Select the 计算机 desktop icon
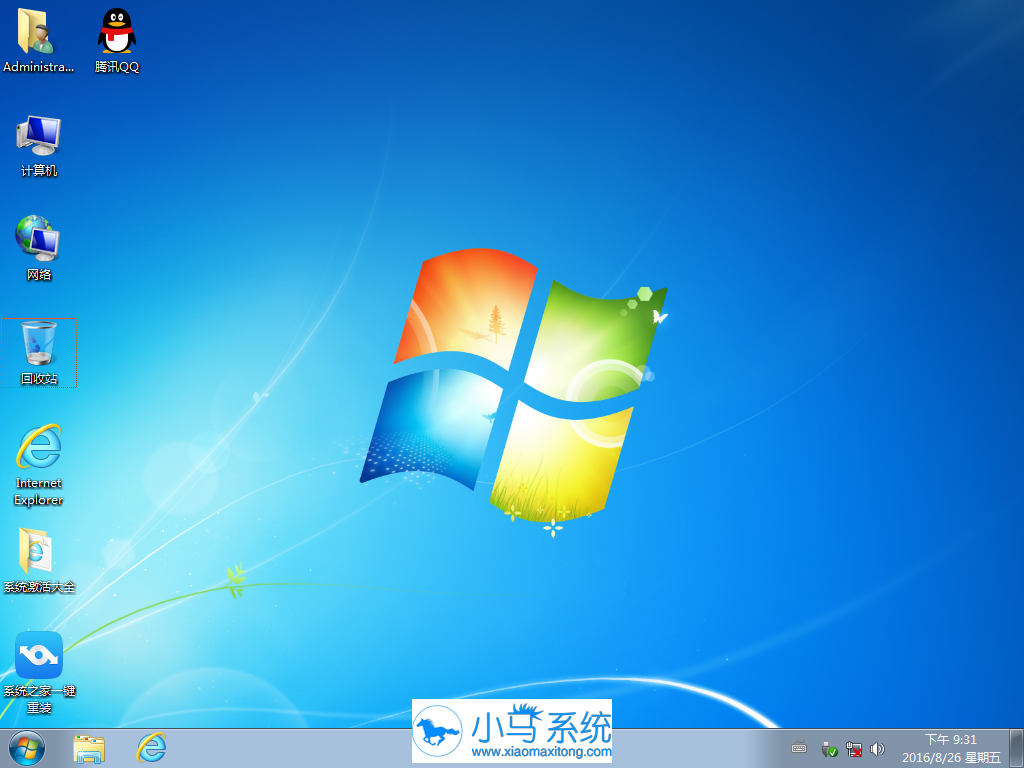 point(39,145)
